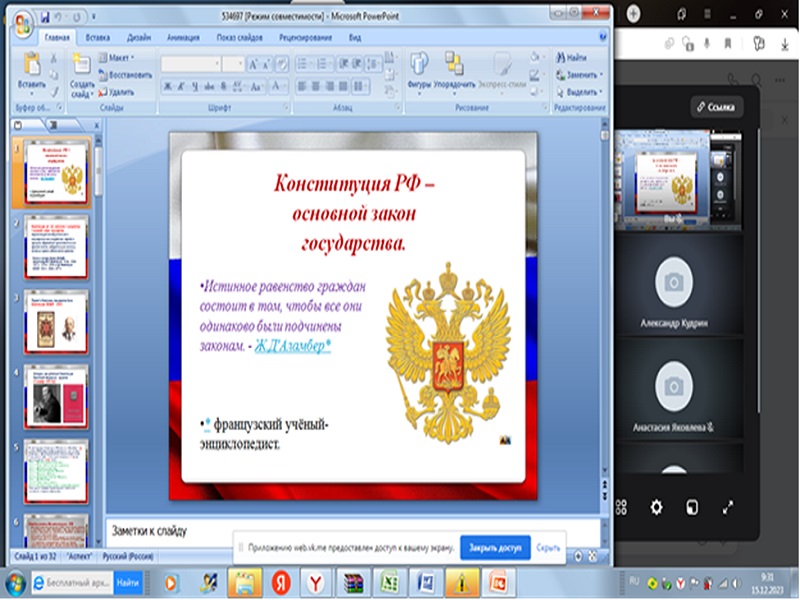800x600 pixels.
Task: Click Восстановить to reset the slide
Action: coord(124,75)
